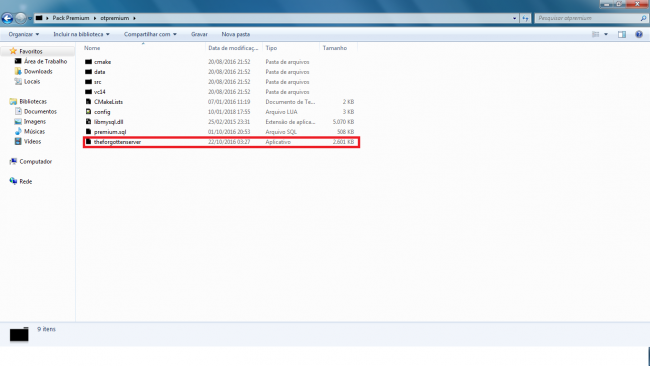Sort by Data de modificação column

click(x=233, y=48)
